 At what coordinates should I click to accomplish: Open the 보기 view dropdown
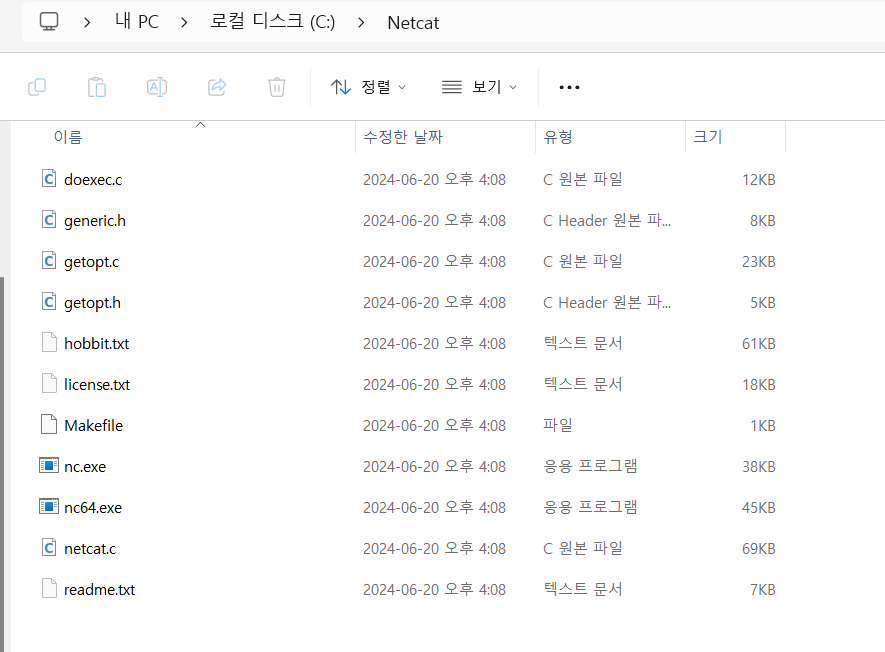479,87
